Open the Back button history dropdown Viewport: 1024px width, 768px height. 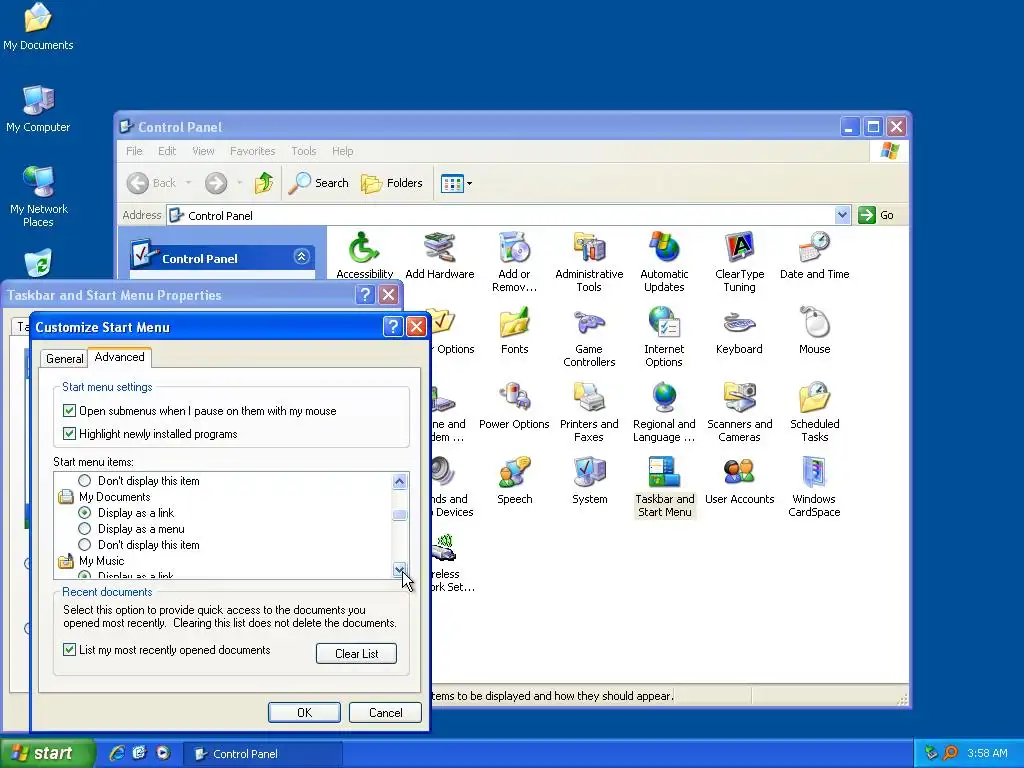click(x=188, y=183)
